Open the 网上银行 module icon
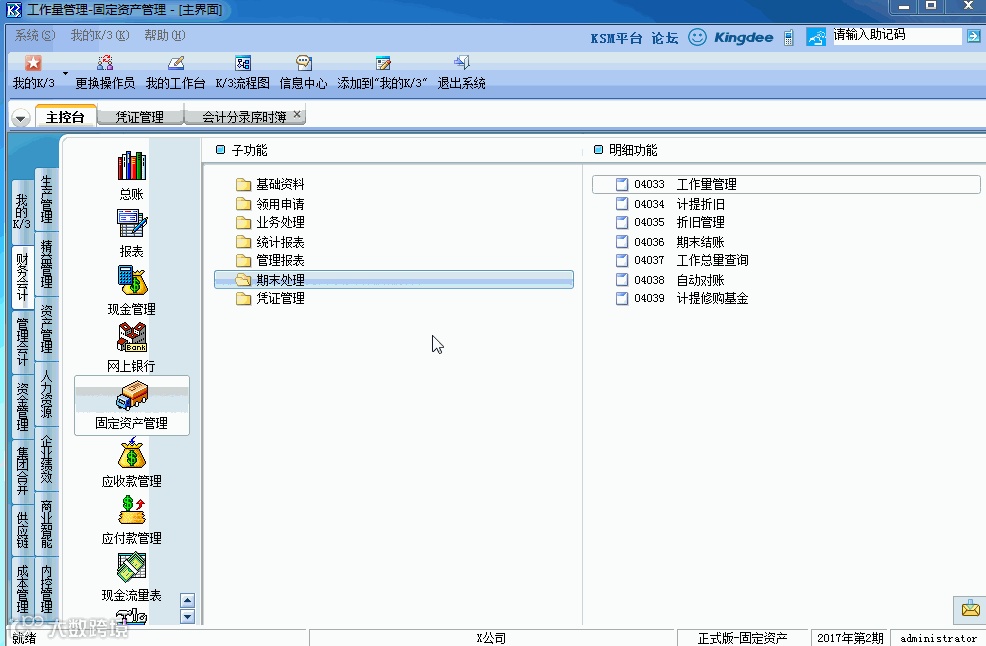 [x=131, y=338]
